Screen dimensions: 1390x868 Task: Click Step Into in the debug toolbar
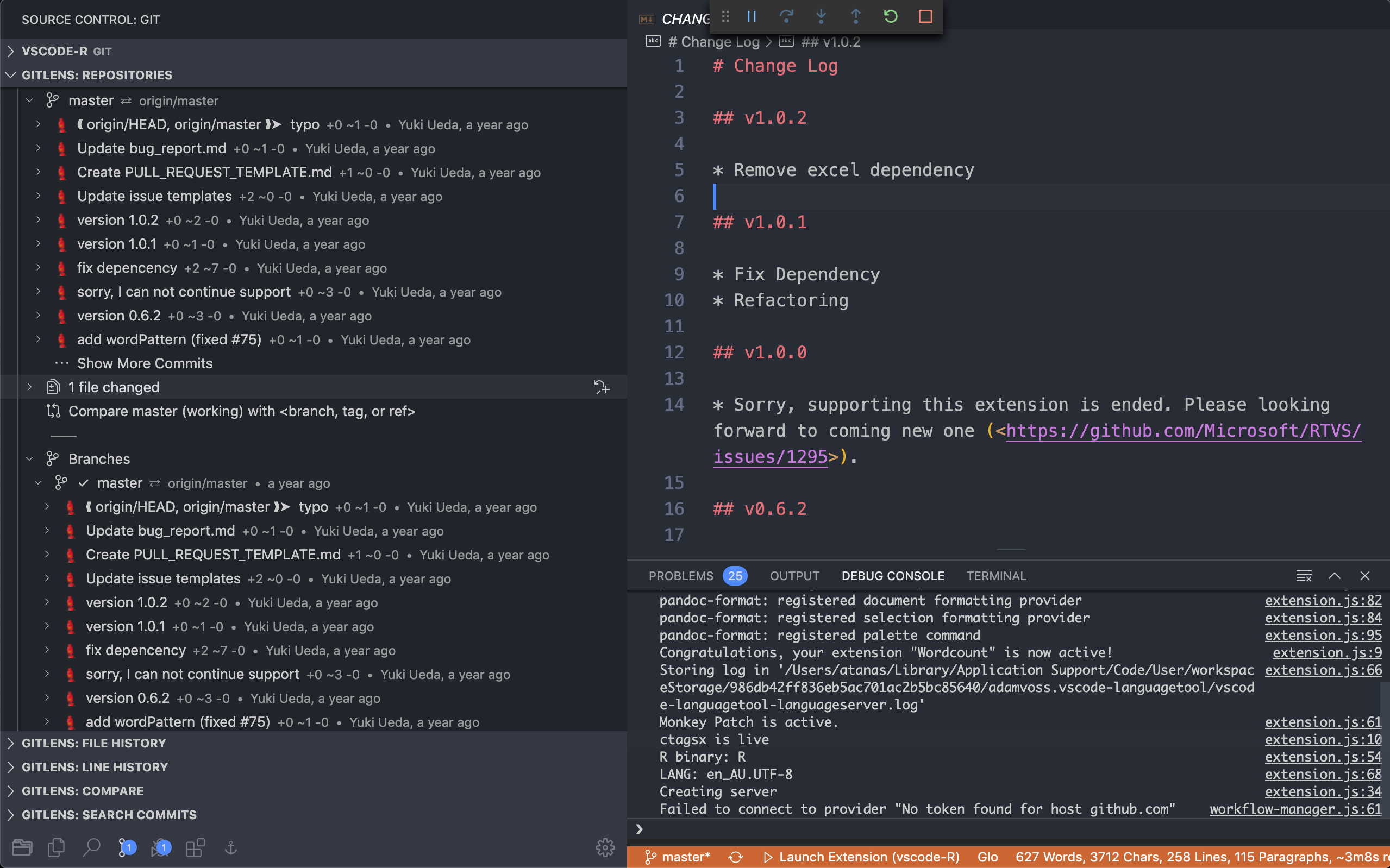(822, 16)
